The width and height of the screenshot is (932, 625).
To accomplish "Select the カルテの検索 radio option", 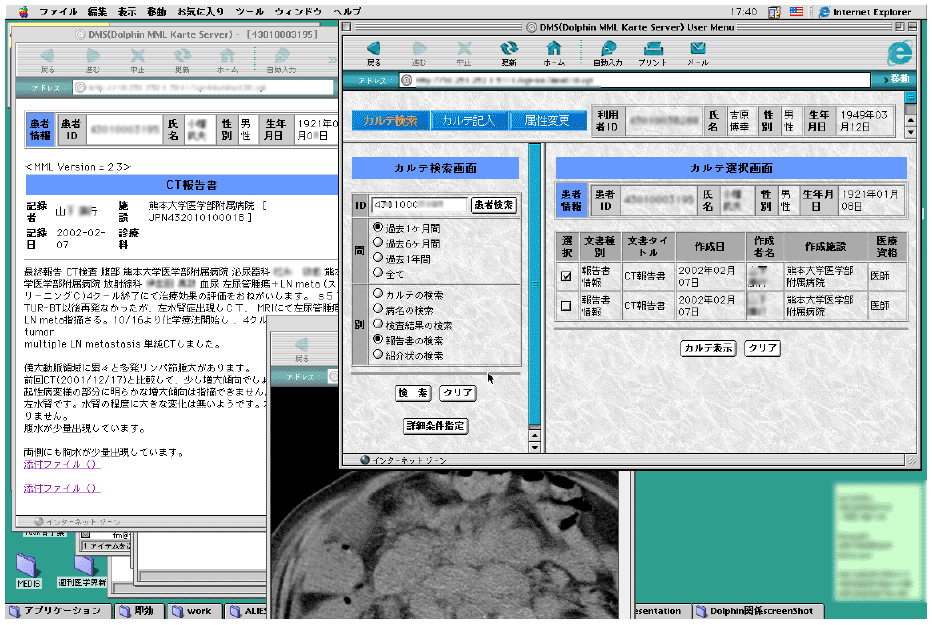I will click(x=378, y=294).
